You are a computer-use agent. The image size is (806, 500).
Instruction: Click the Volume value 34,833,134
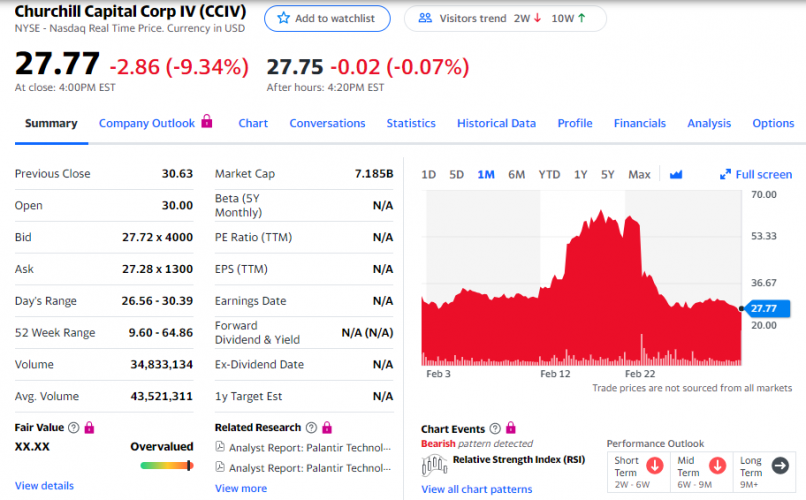point(161,364)
